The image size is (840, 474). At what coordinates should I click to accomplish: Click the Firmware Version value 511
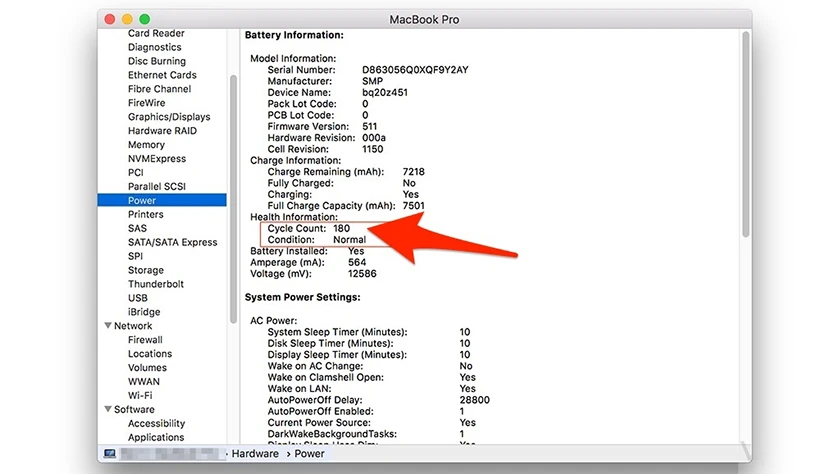pyautogui.click(x=370, y=126)
